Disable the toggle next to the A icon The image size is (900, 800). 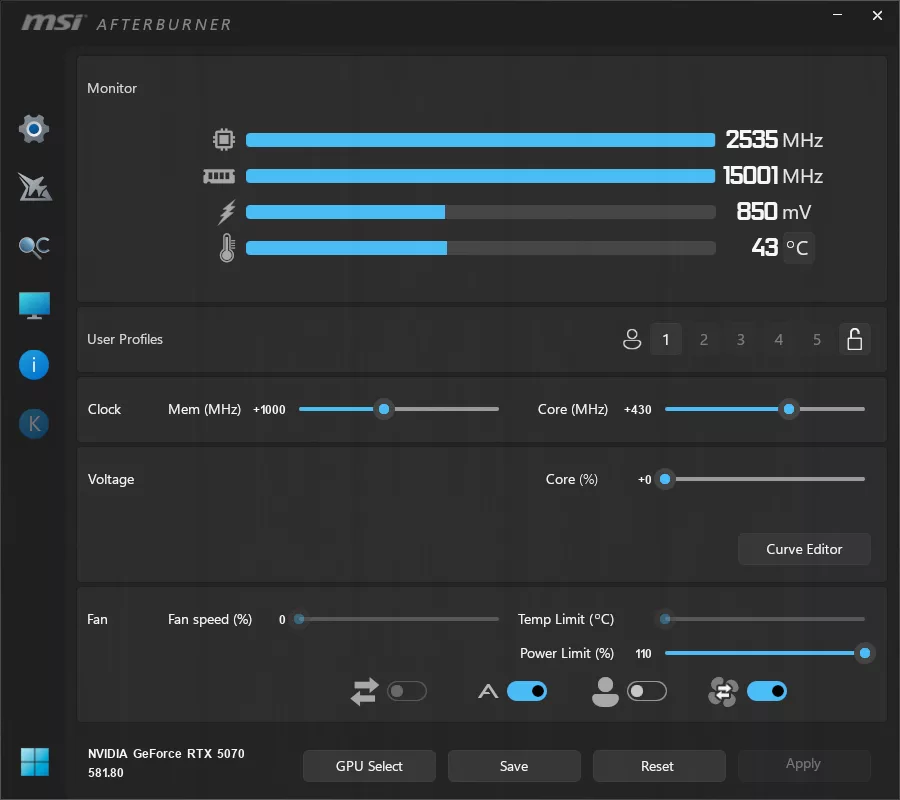528,691
